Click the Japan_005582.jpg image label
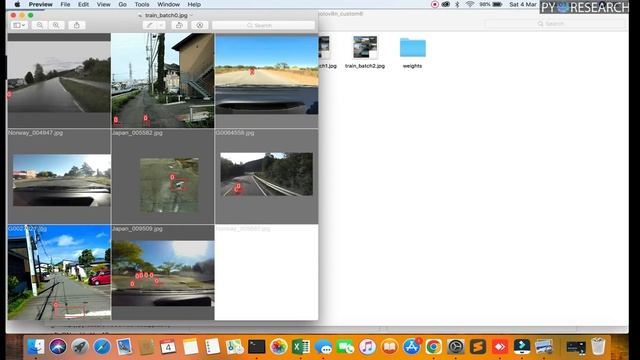This screenshot has height=360, width=640. pyautogui.click(x=137, y=133)
